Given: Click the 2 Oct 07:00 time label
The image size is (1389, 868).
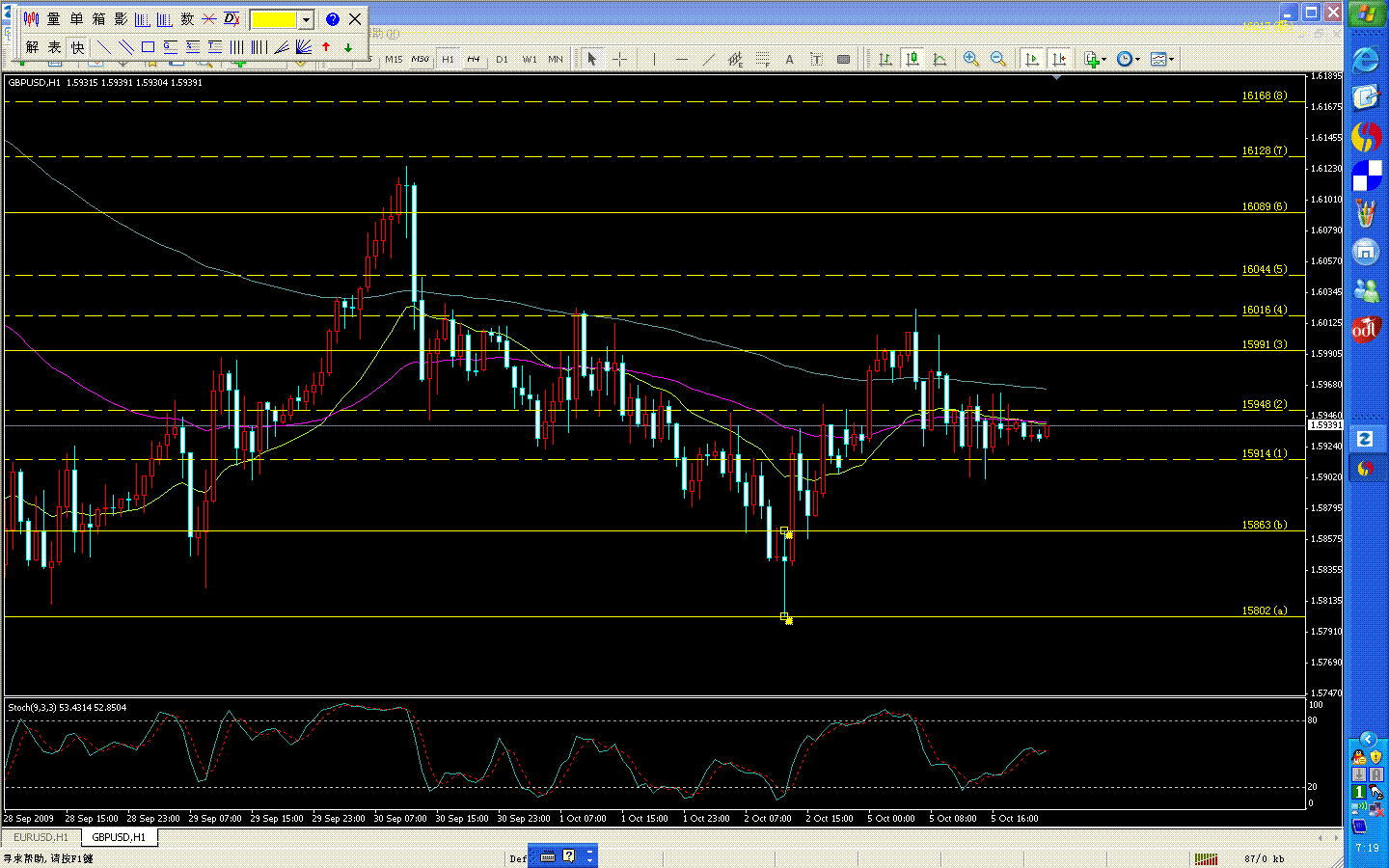Looking at the screenshot, I should coord(768,818).
